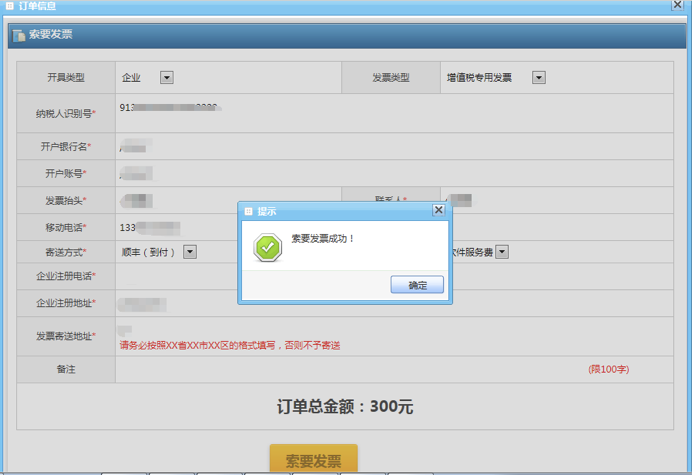Open the 寄送方式 dropdown showing 顺丰
Image resolution: width=692 pixels, height=475 pixels.
(x=189, y=252)
